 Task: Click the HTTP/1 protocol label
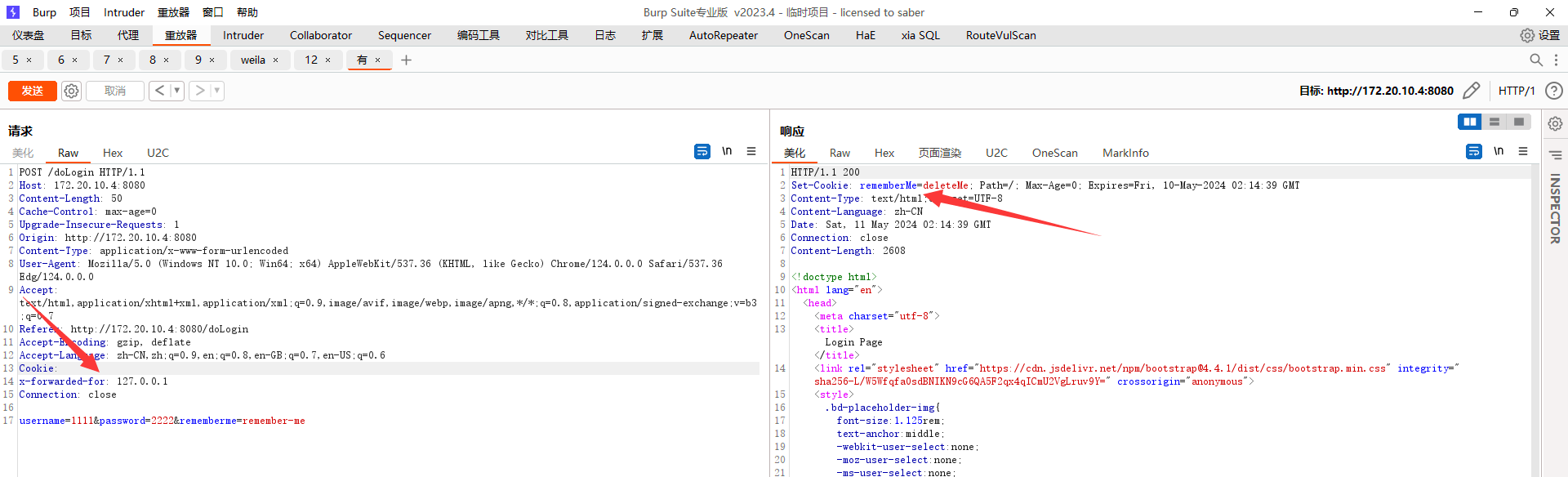click(x=1517, y=91)
